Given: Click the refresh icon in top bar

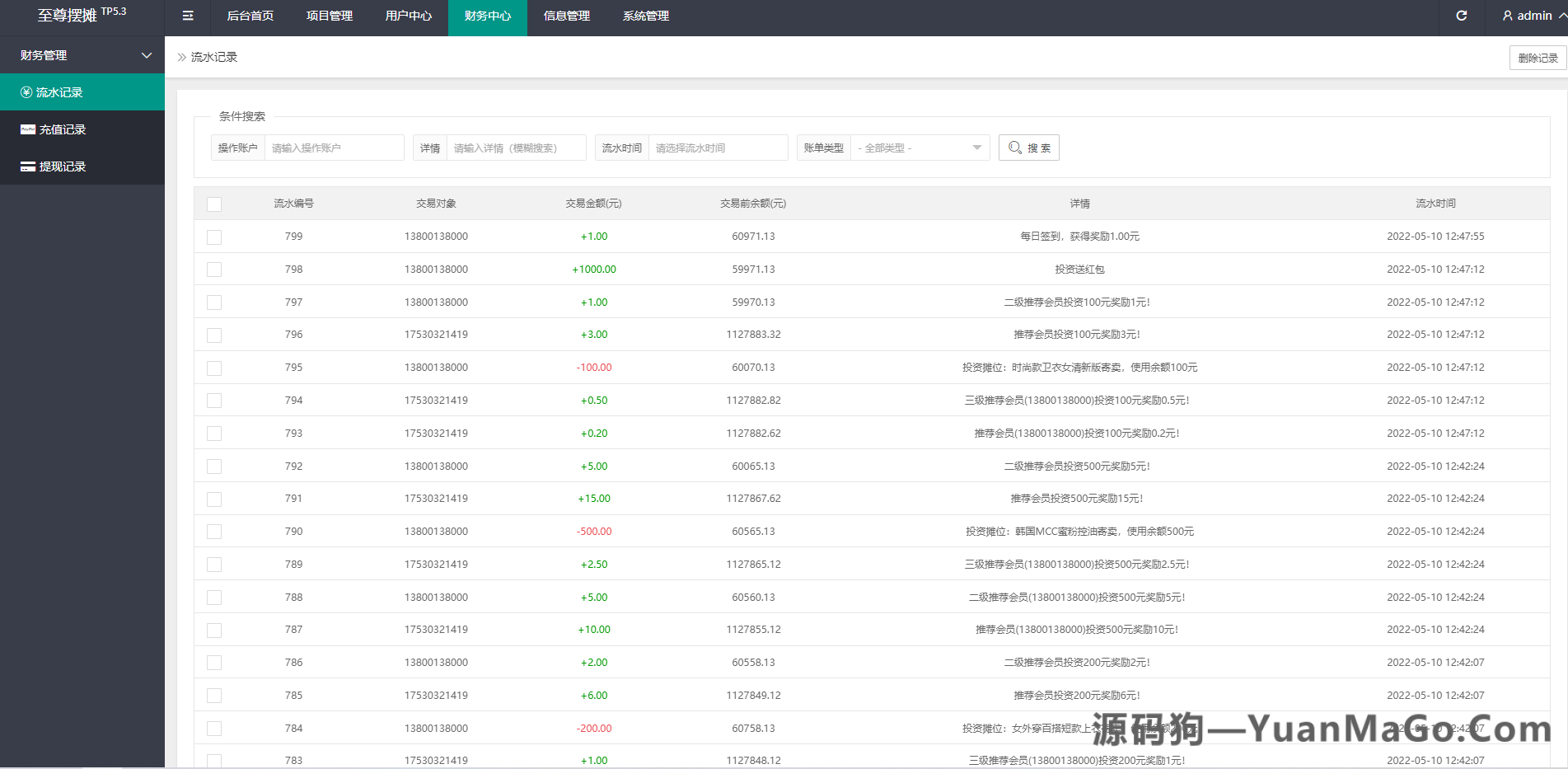Looking at the screenshot, I should 1461,16.
